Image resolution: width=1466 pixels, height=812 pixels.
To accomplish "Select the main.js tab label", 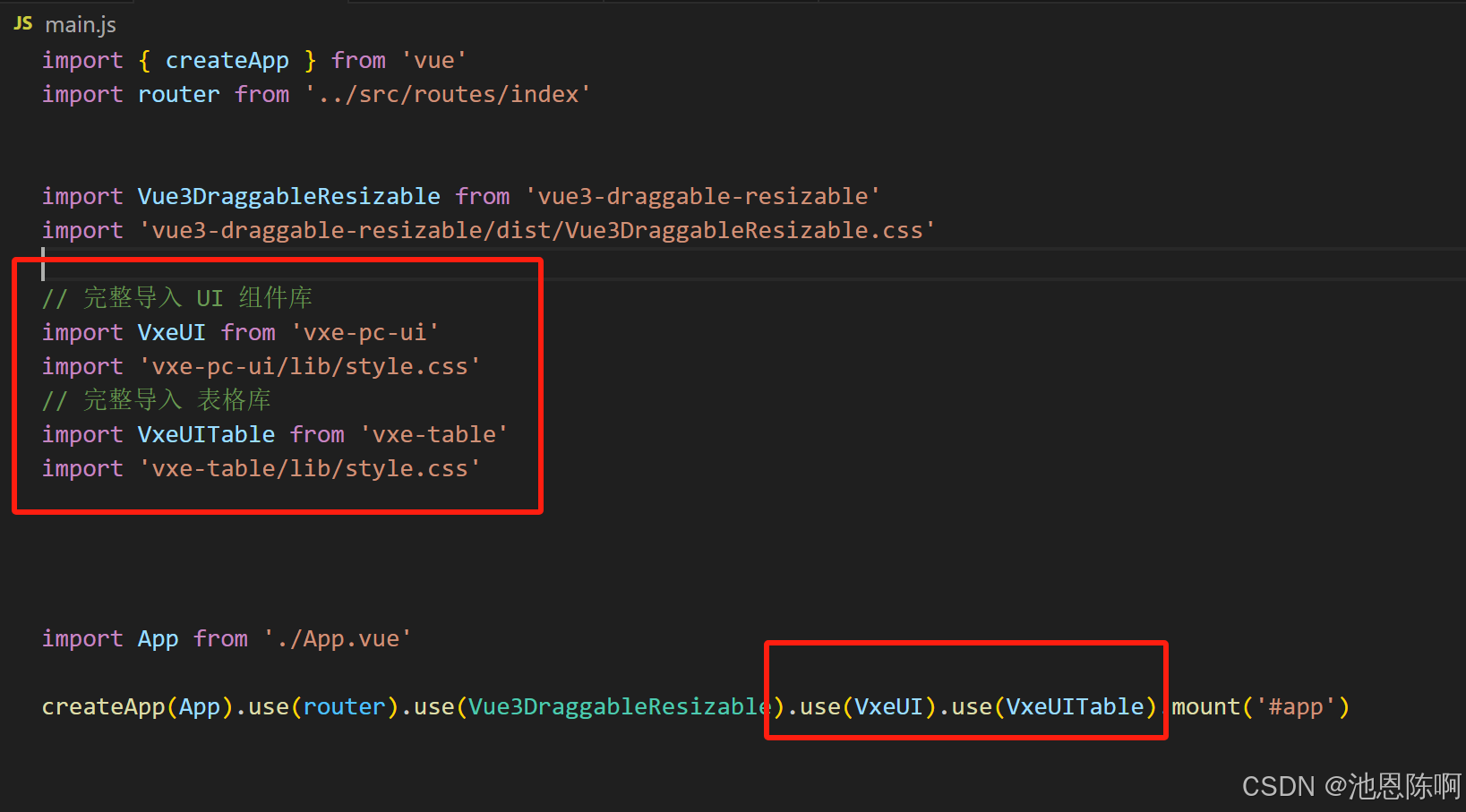I will point(80,24).
